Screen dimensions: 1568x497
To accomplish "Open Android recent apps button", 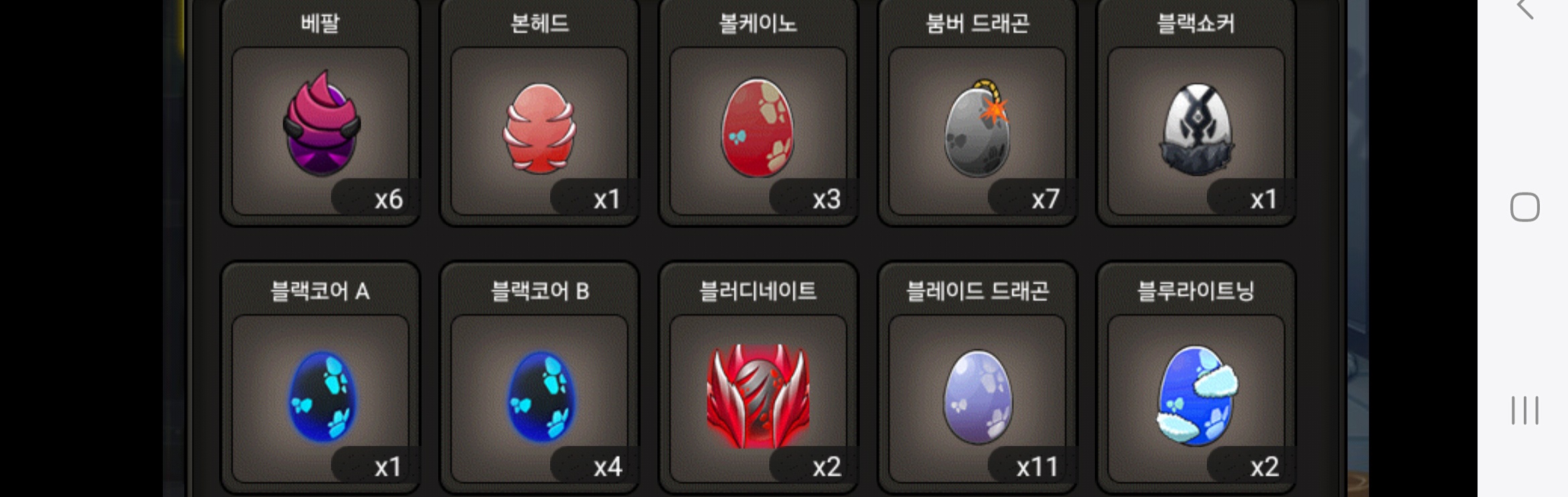I will tap(1524, 410).
